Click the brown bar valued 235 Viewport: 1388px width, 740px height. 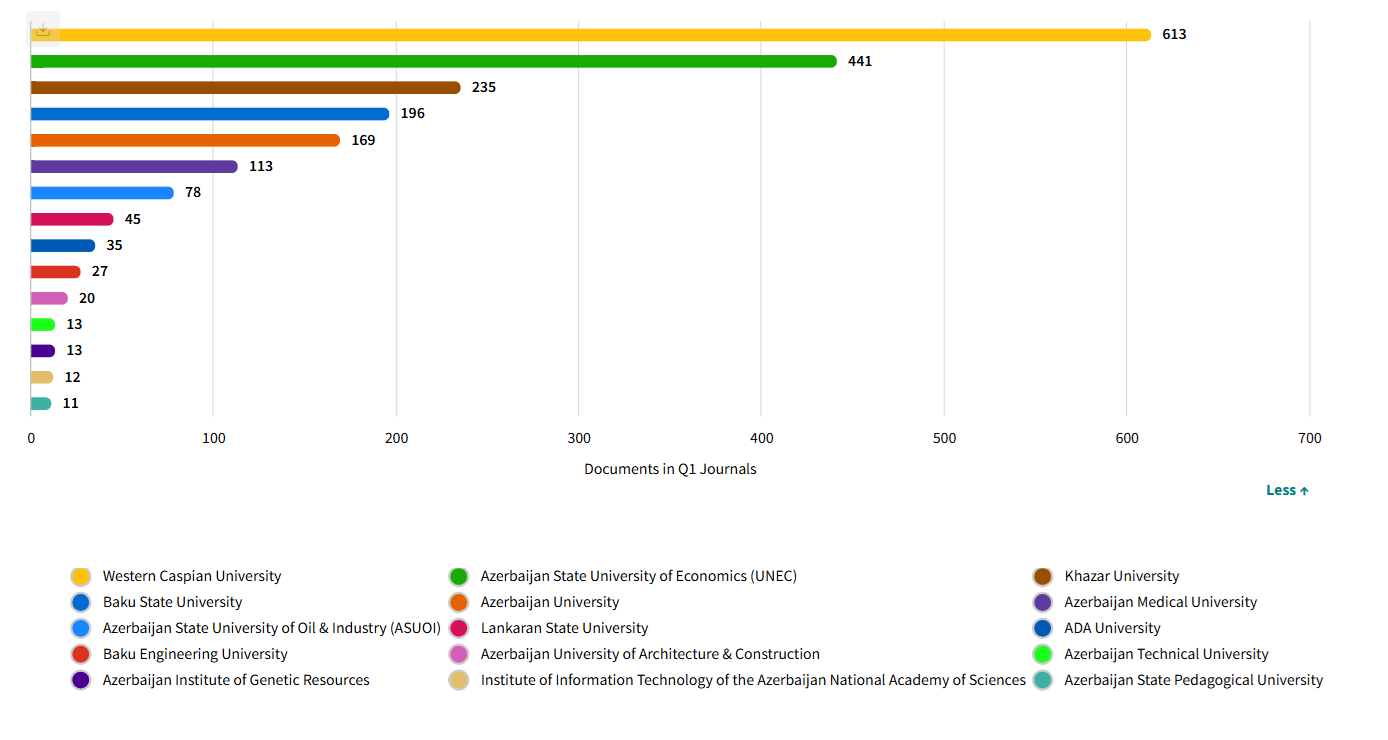click(x=245, y=88)
